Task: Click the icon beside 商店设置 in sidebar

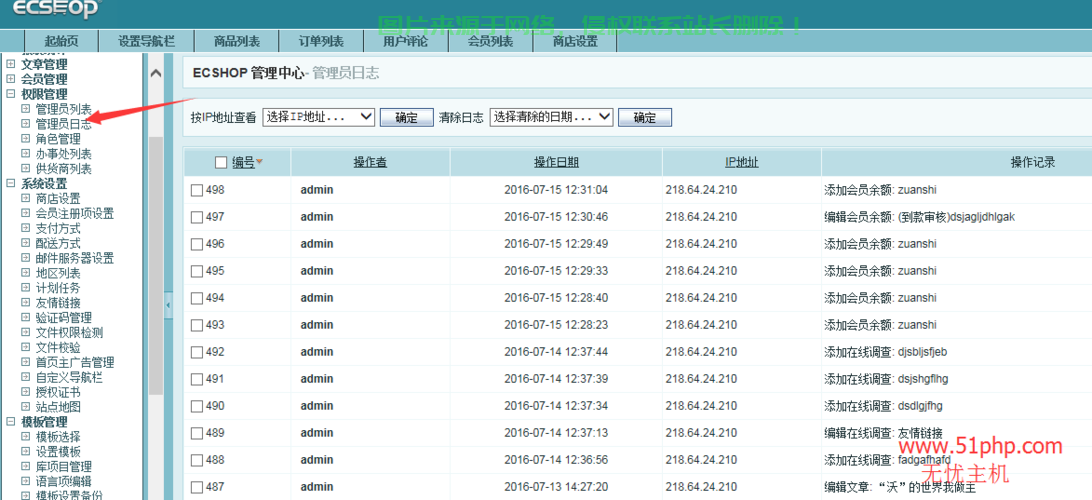Action: 26,199
